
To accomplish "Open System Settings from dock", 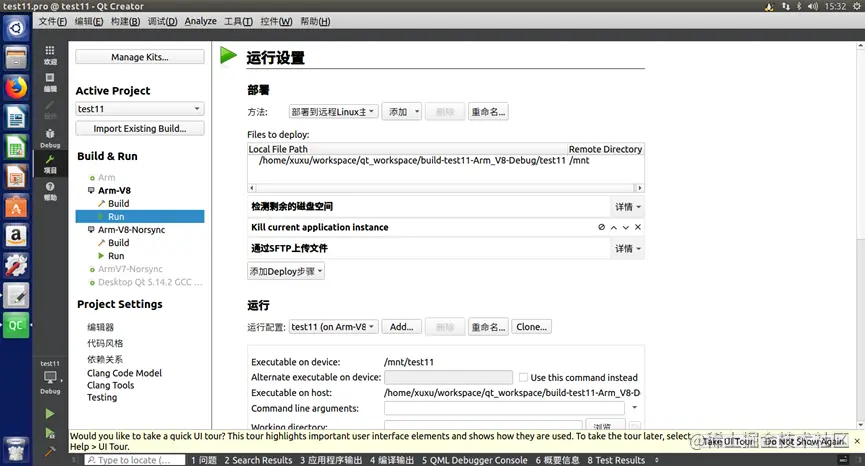I will click(15, 266).
